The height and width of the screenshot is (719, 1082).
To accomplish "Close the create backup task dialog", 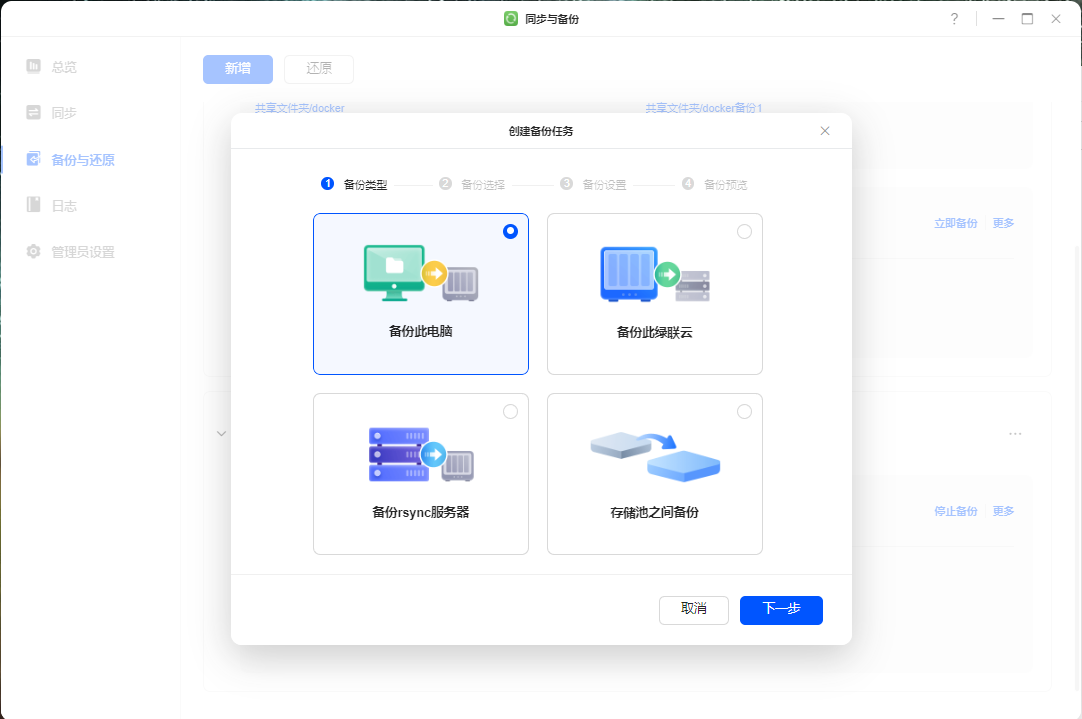I will coord(825,131).
